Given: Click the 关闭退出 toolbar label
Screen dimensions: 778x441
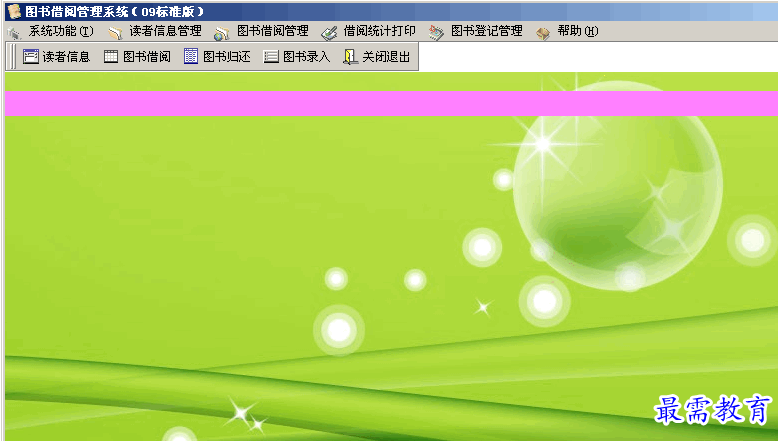Looking at the screenshot, I should click(386, 57).
